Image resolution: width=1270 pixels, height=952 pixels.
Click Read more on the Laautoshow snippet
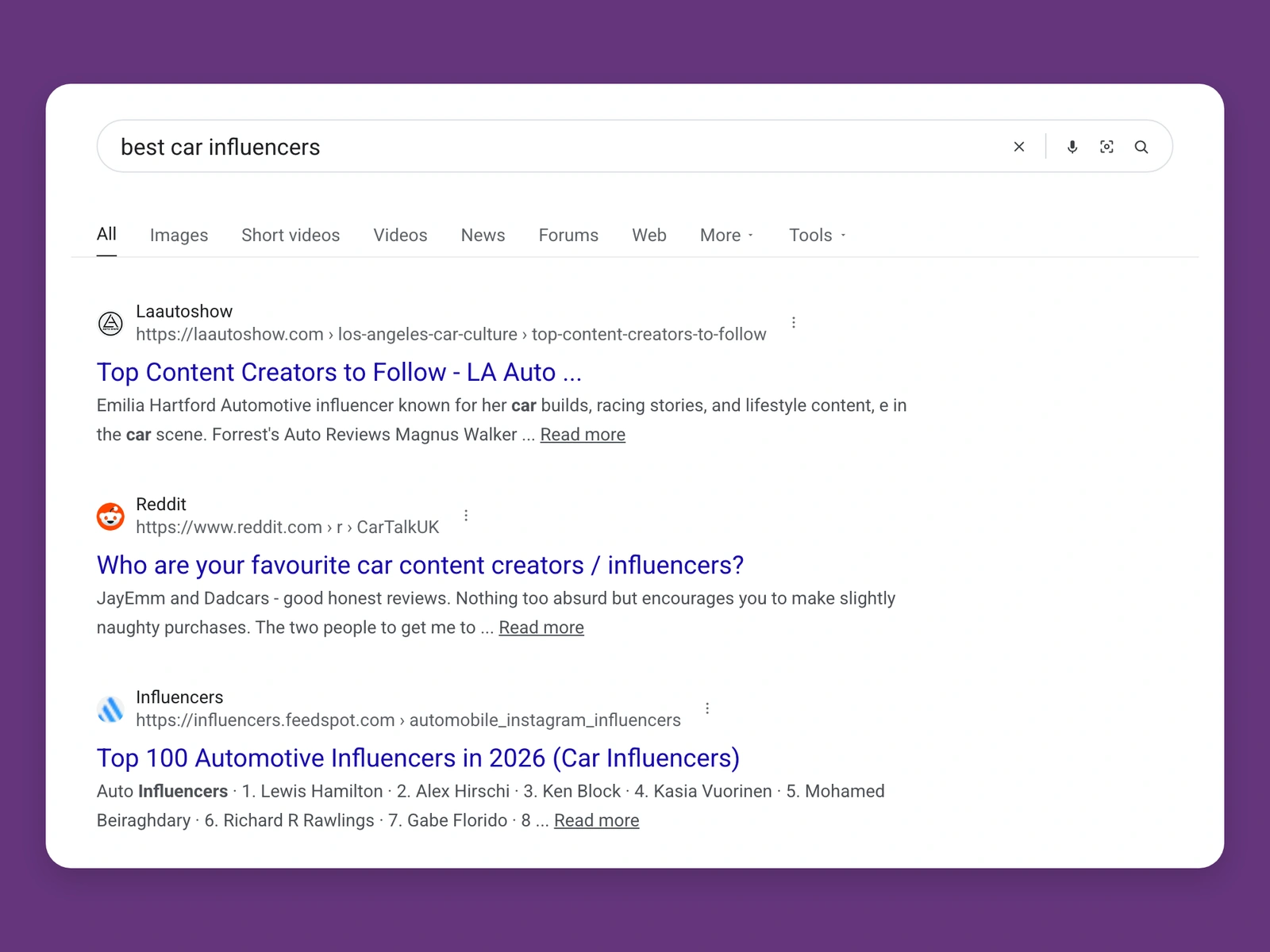point(583,435)
